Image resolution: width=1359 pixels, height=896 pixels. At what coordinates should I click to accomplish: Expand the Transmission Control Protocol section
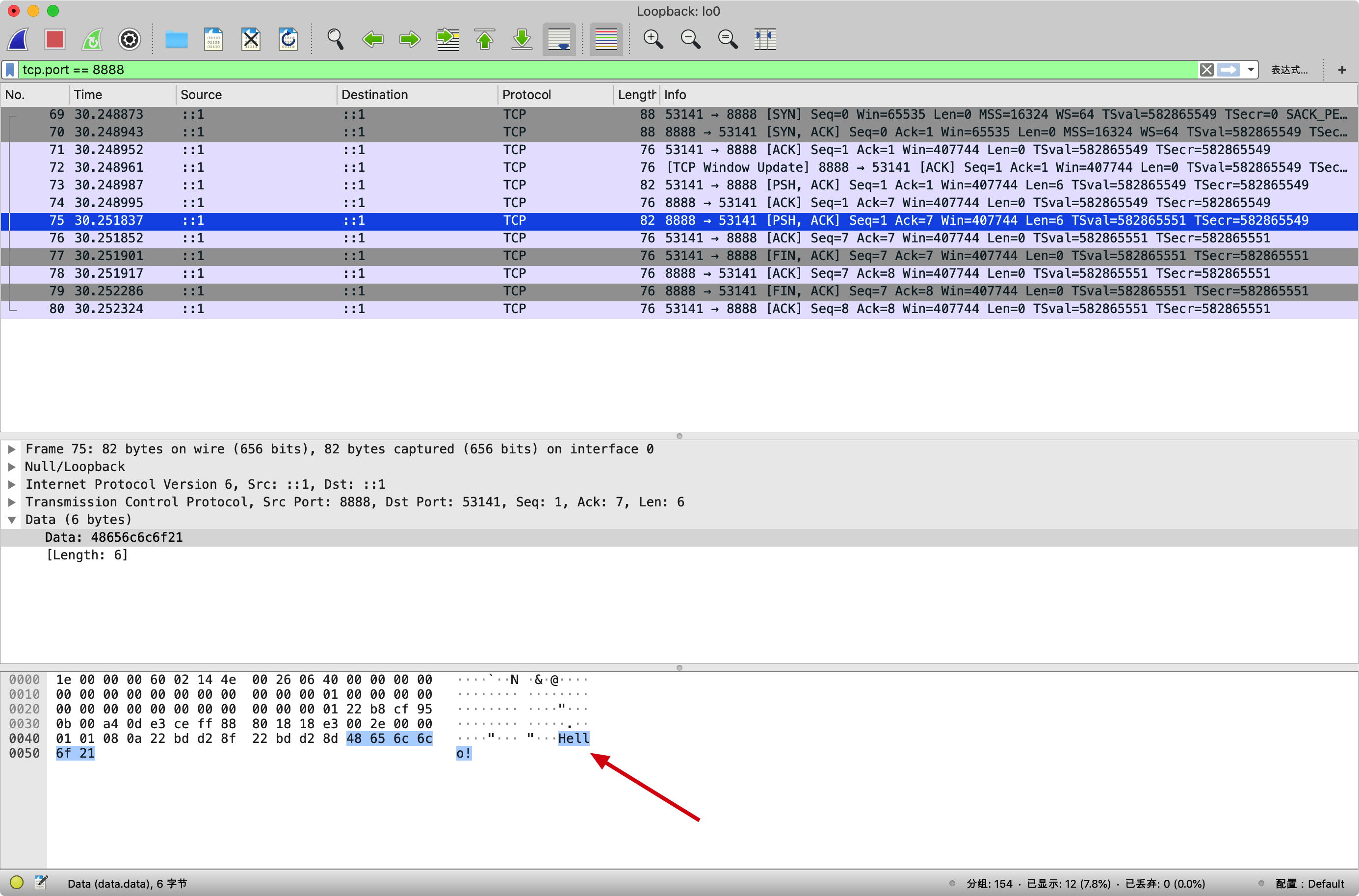(x=11, y=502)
